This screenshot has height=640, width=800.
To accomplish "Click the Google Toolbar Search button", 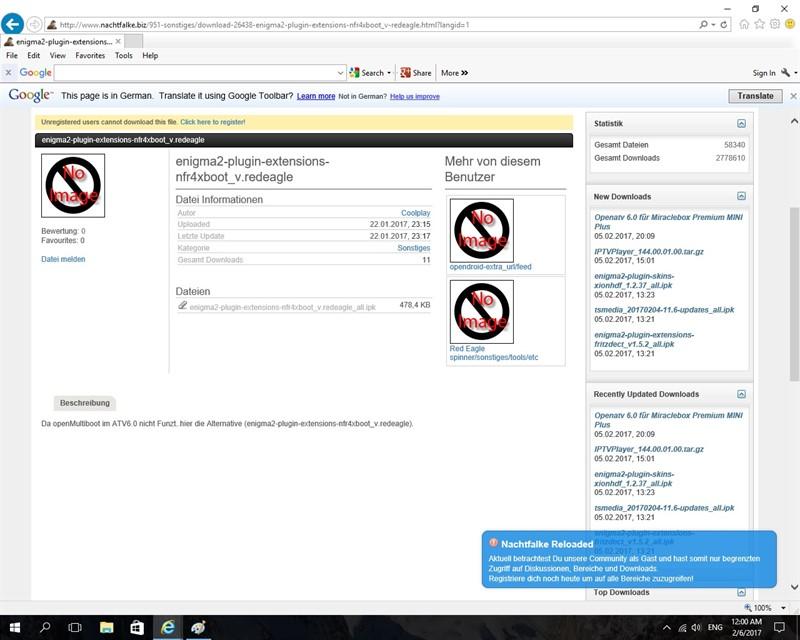I will pyautogui.click(x=367, y=73).
